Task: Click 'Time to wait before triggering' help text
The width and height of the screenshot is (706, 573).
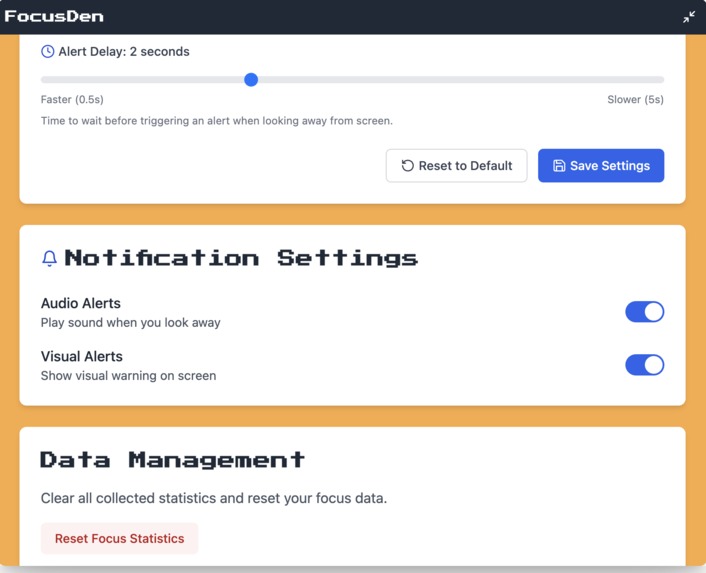Action: click(x=217, y=121)
